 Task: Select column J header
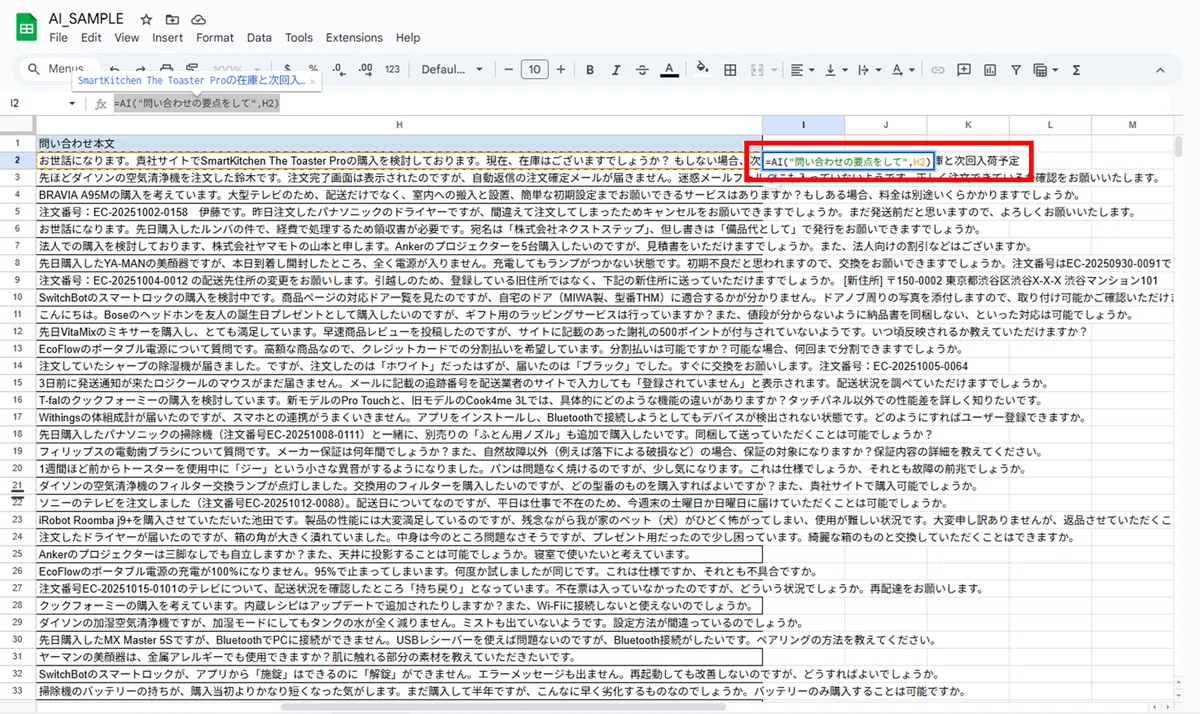click(885, 125)
